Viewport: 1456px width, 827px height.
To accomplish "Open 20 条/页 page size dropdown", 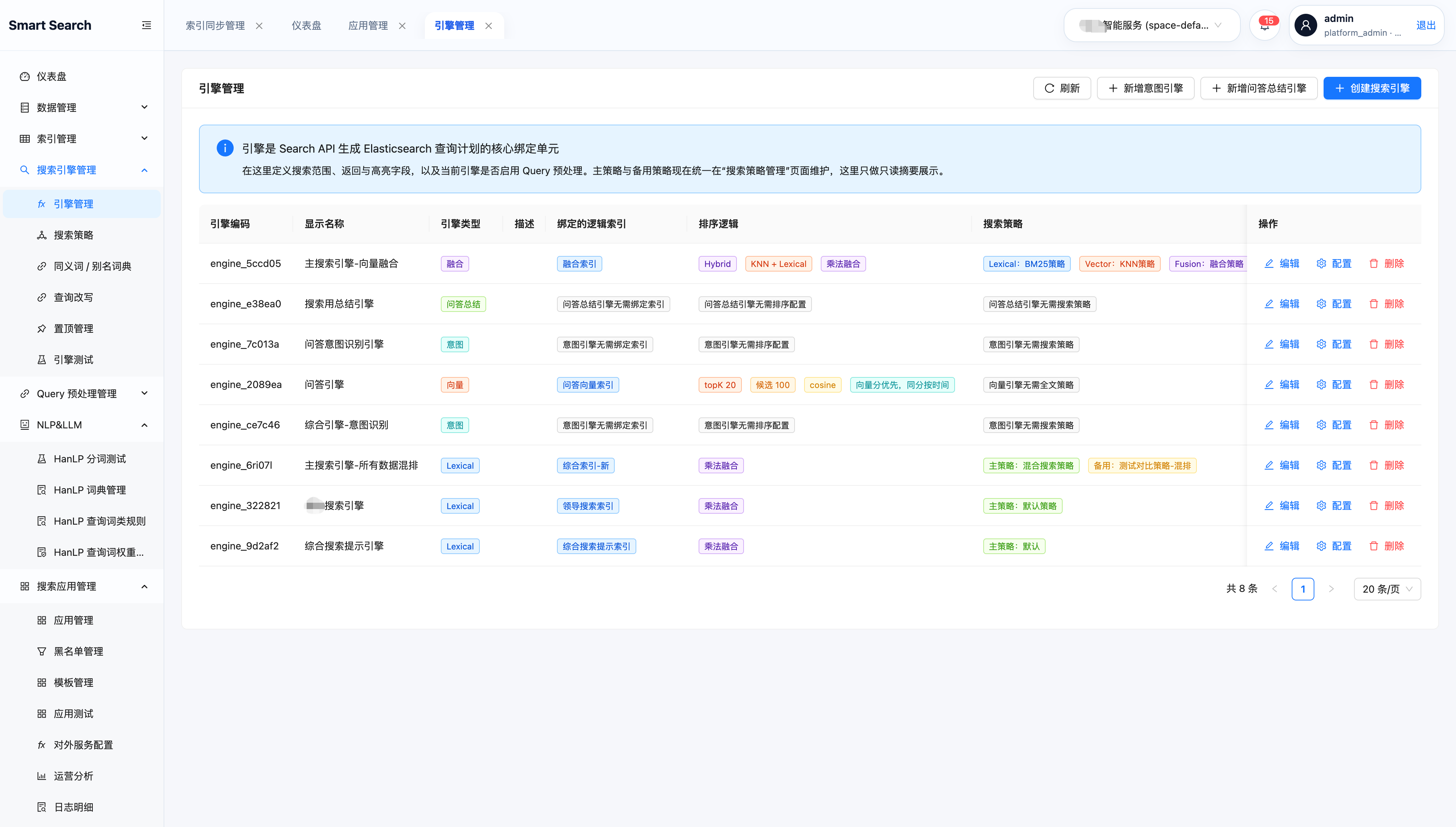I will [x=1387, y=589].
